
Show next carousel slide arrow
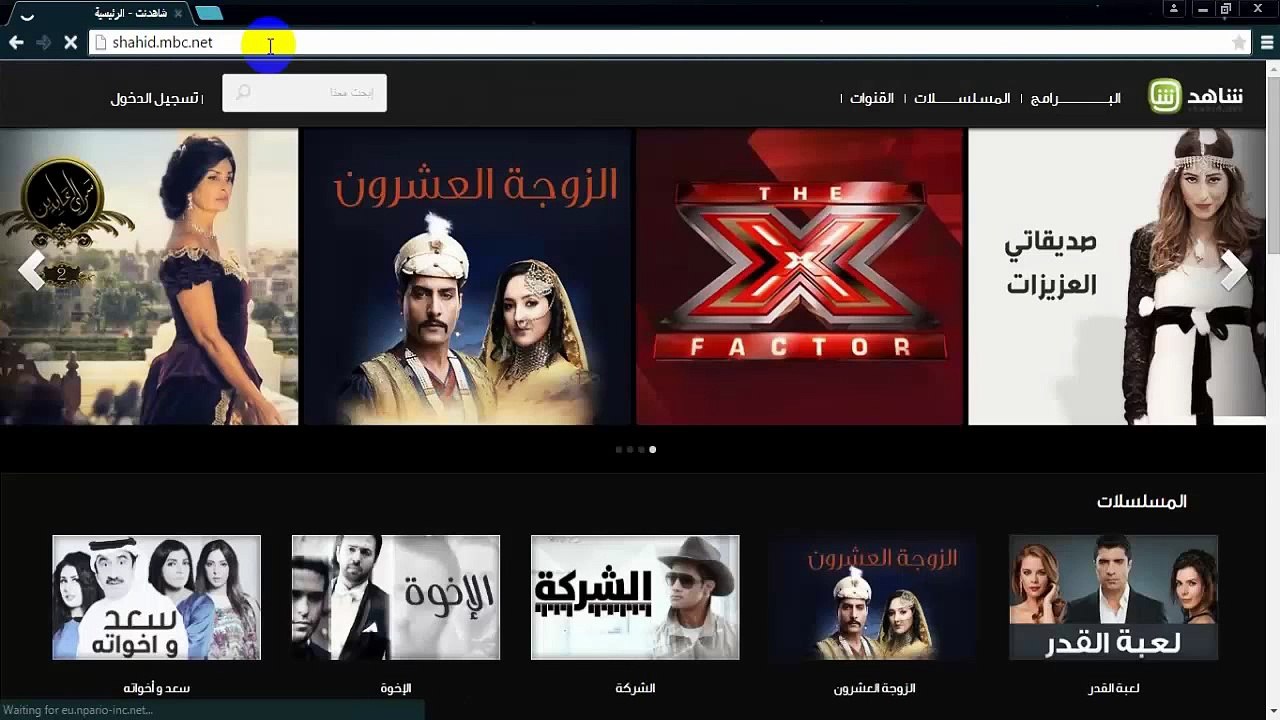tap(1234, 270)
